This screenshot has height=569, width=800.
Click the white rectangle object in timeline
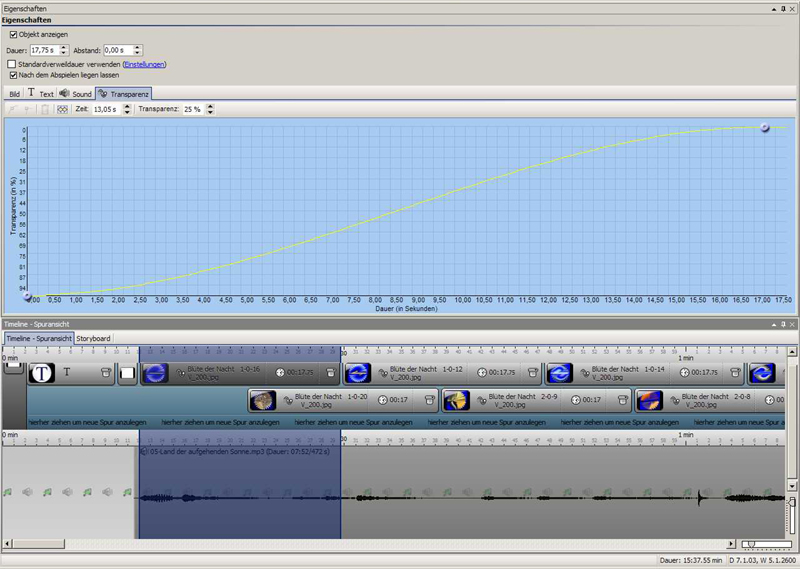click(128, 373)
